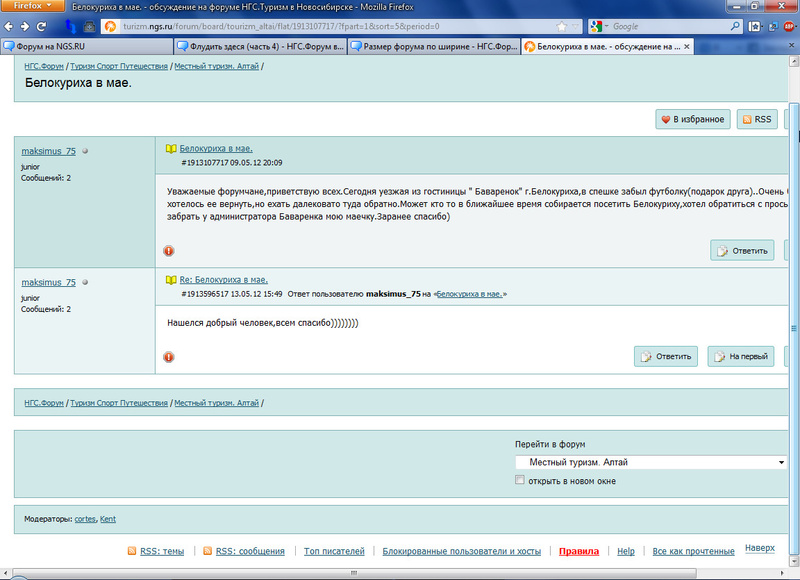This screenshot has height=580, width=800.
Task: Click the book icon by 'Re: Белокуриха в мае.'
Action: click(x=171, y=280)
